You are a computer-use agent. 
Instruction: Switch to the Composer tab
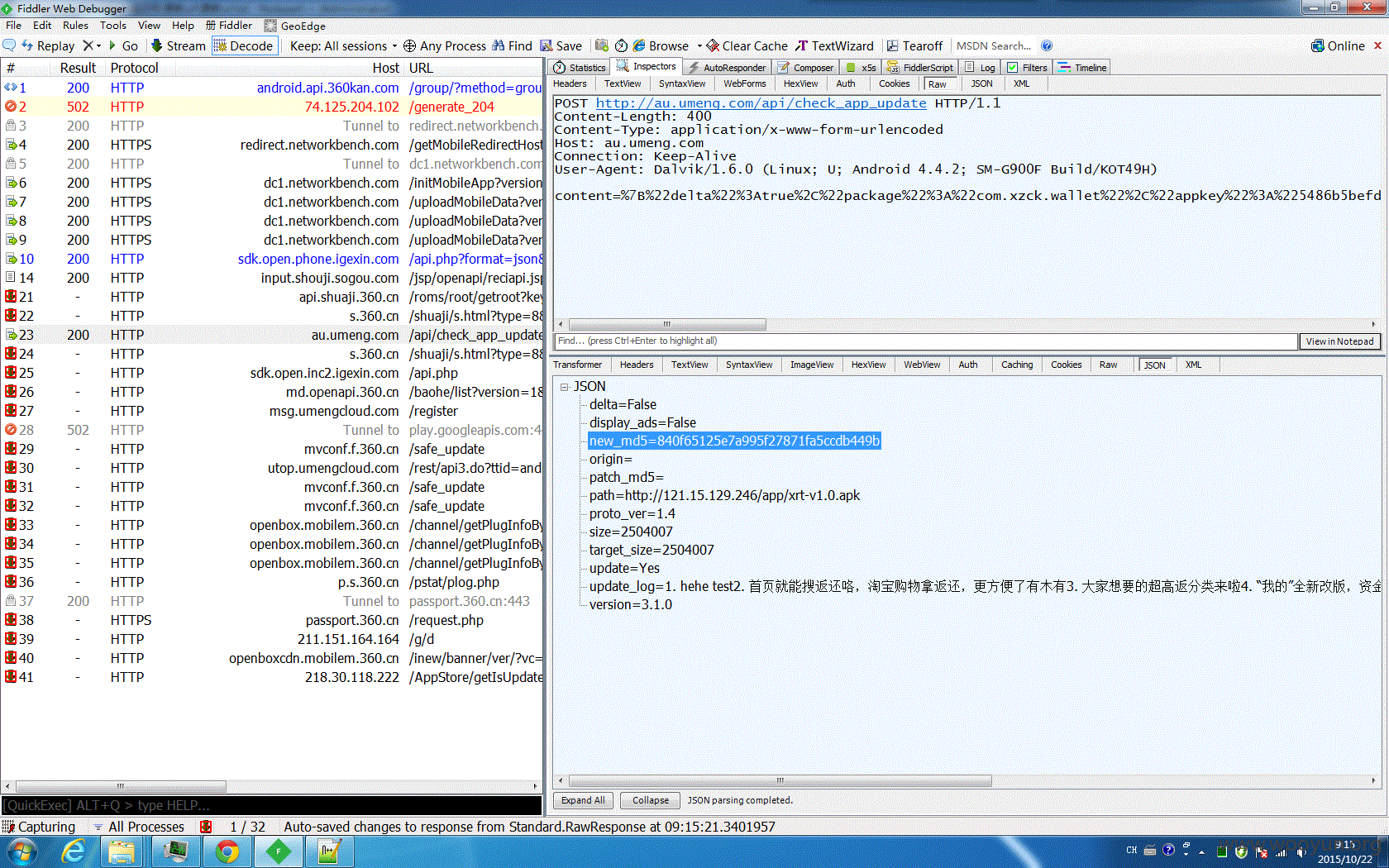point(806,68)
